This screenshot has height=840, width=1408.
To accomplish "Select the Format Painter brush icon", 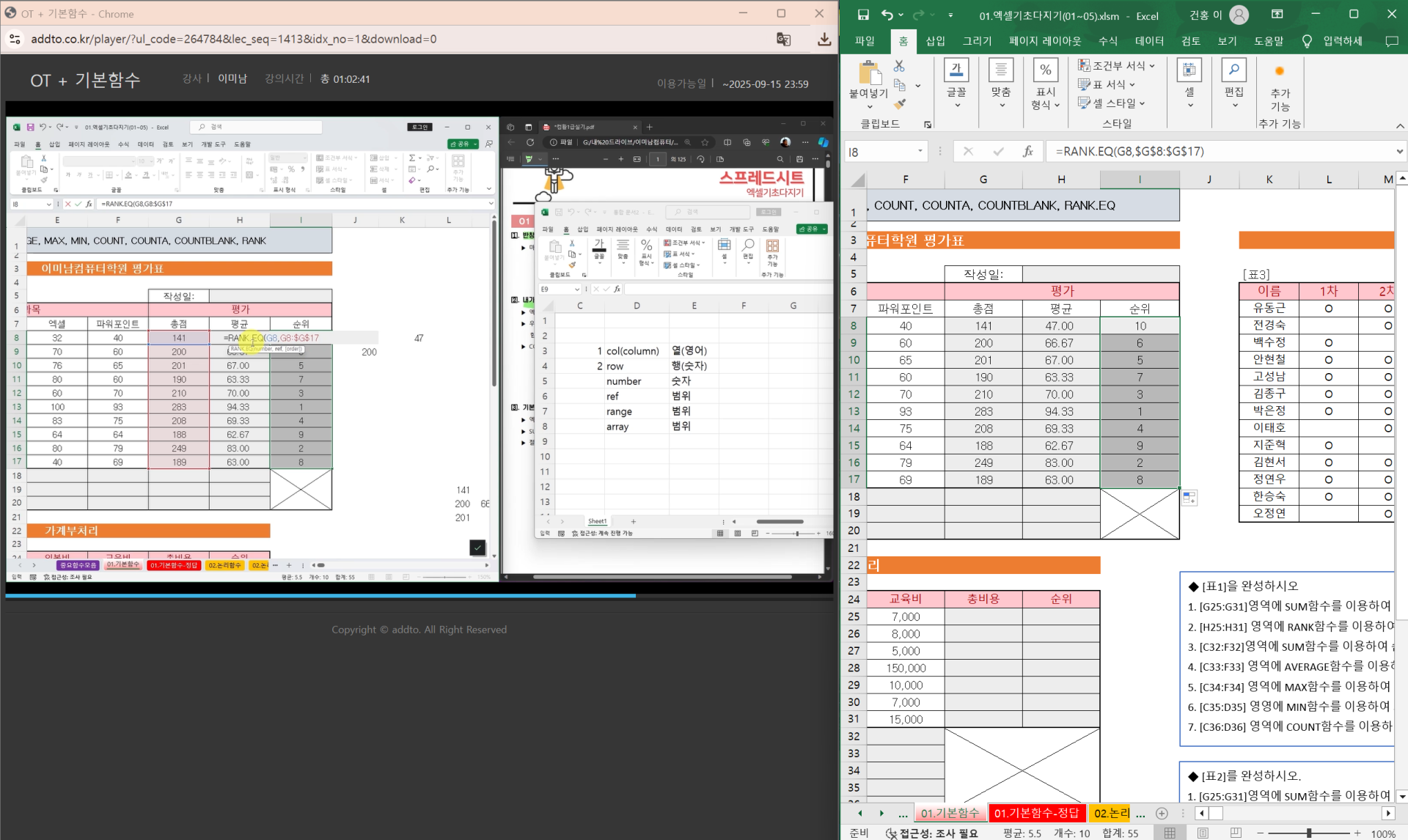I will (900, 104).
